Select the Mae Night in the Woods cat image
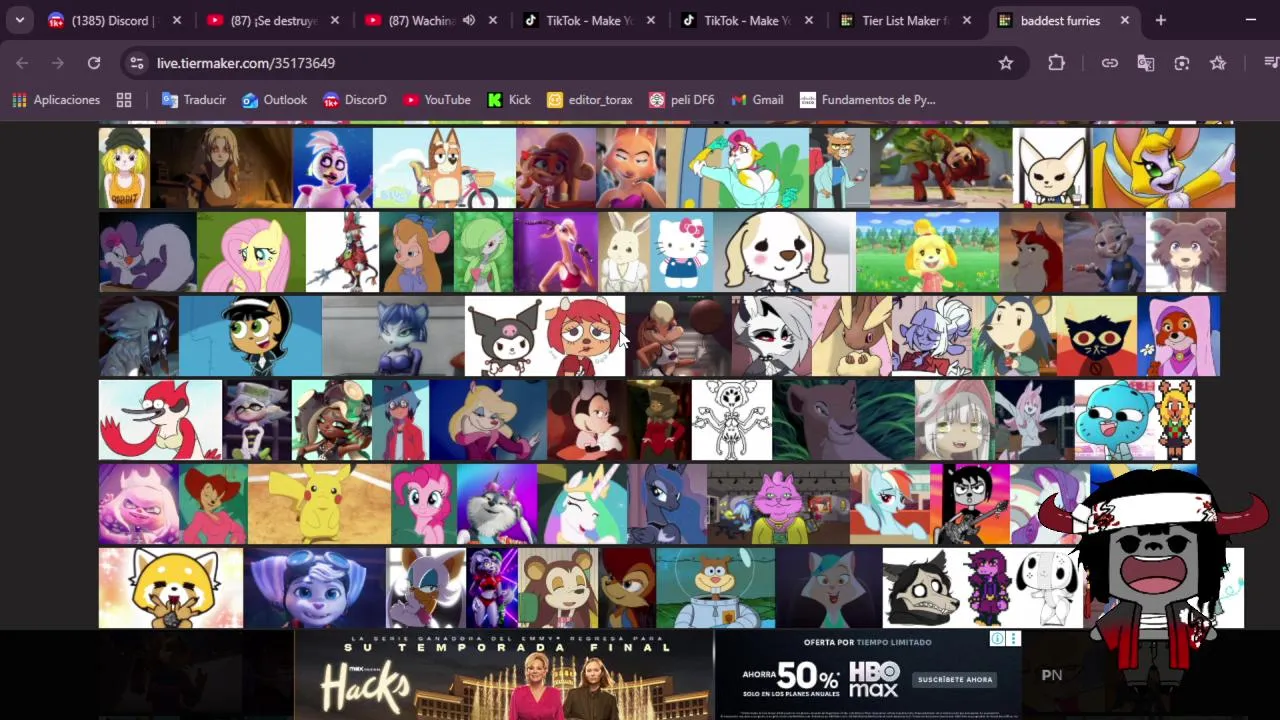Viewport: 1280px width, 720px height. point(1097,336)
